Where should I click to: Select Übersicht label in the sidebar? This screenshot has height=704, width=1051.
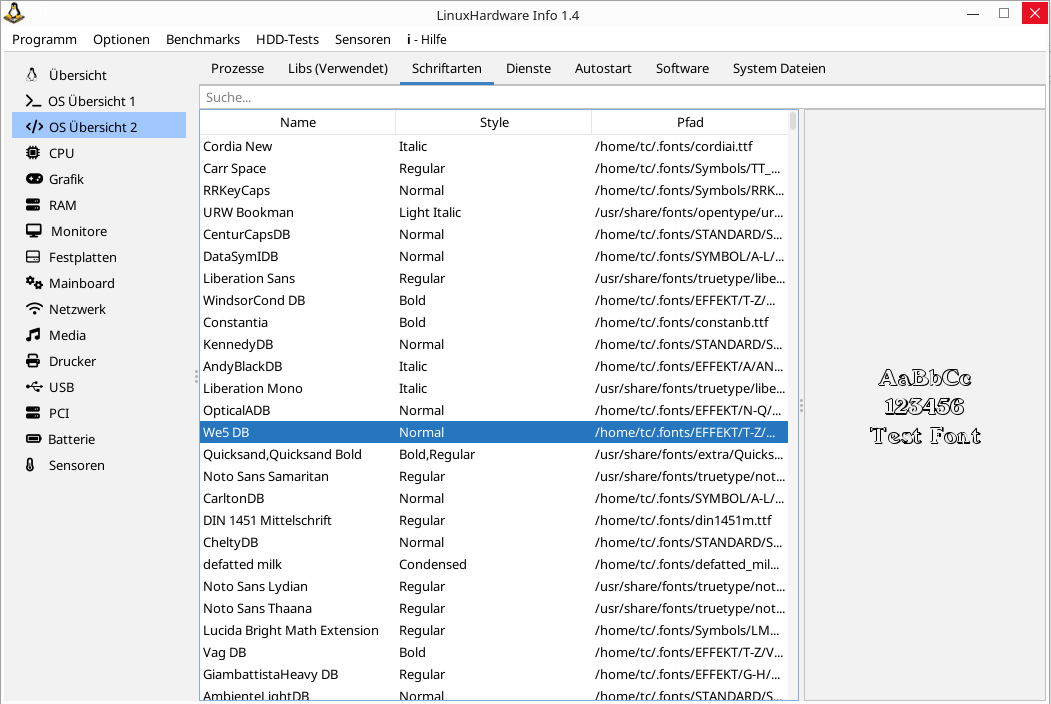coord(78,75)
